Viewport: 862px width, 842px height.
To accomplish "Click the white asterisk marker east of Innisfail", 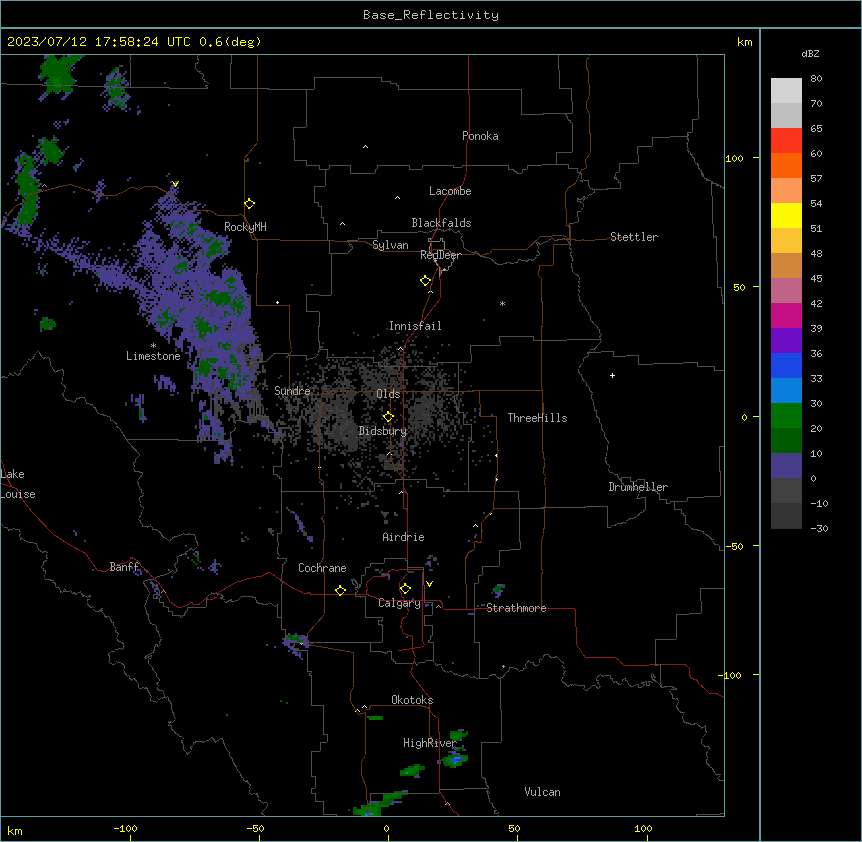I will (x=502, y=303).
